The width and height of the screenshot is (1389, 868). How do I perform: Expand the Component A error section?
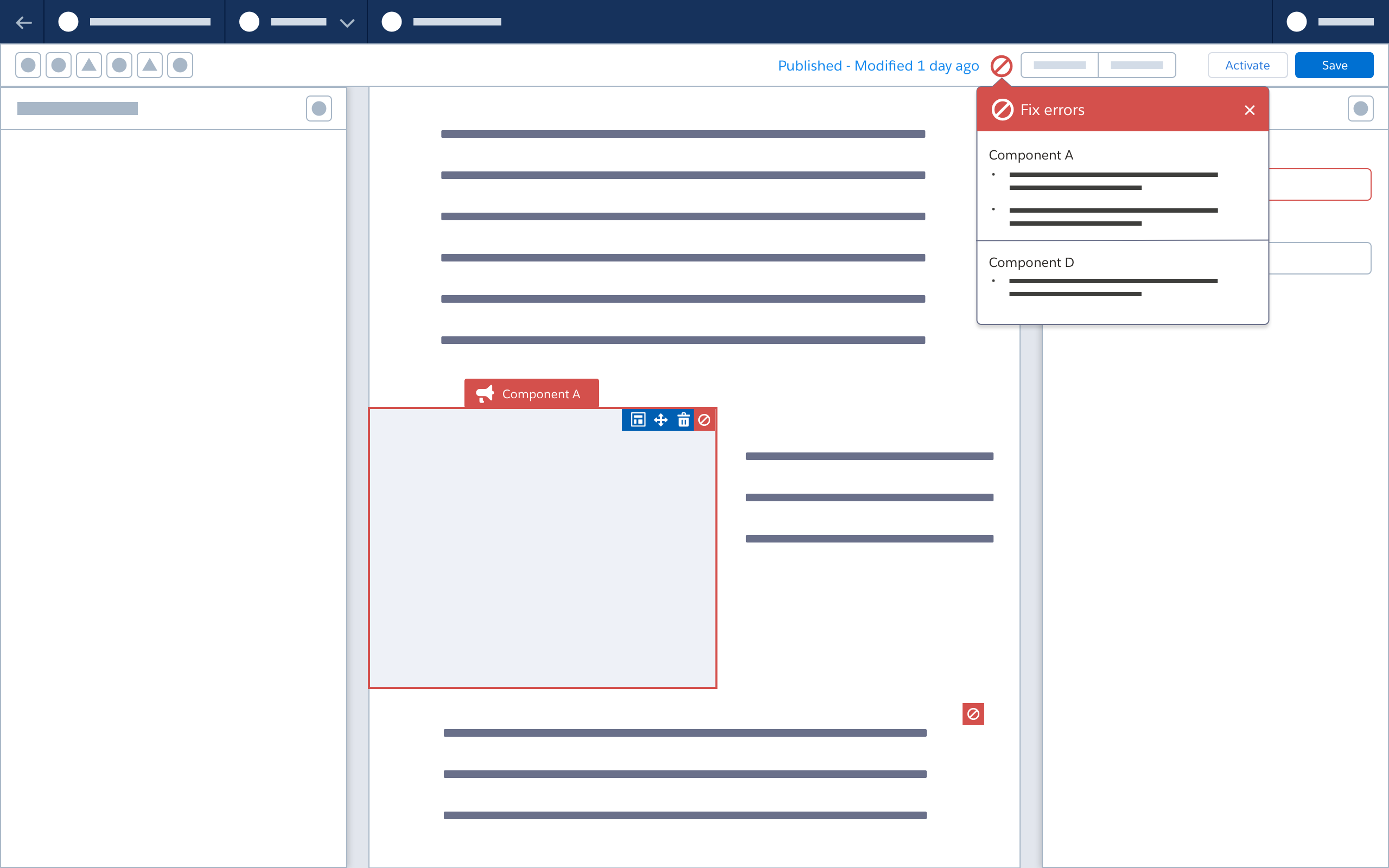coord(1030,155)
